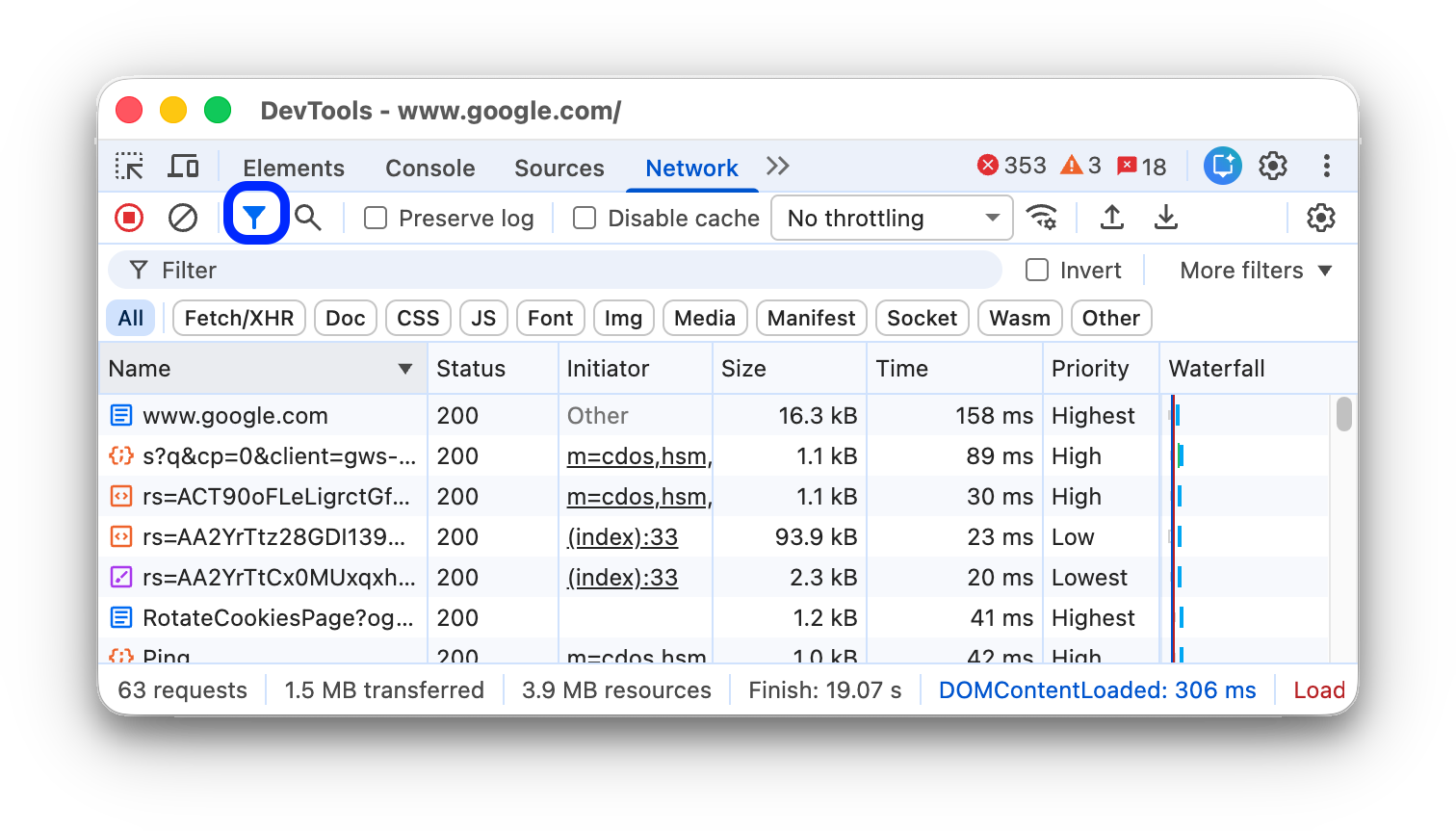Click the RotateCookiesPage document icon

tap(121, 617)
